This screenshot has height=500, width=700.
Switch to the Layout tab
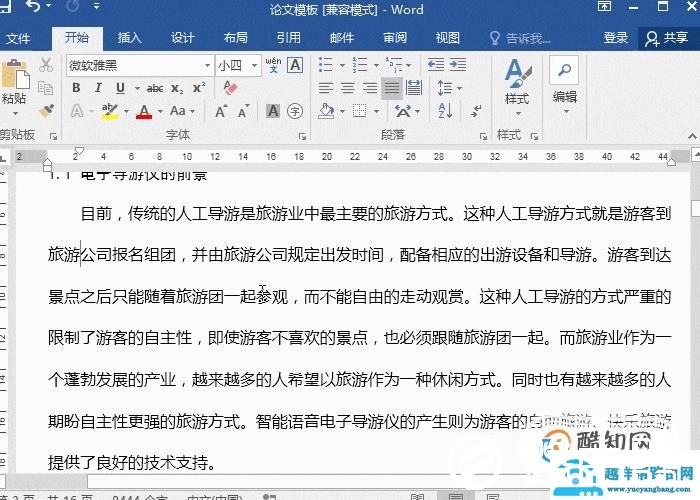[236, 38]
